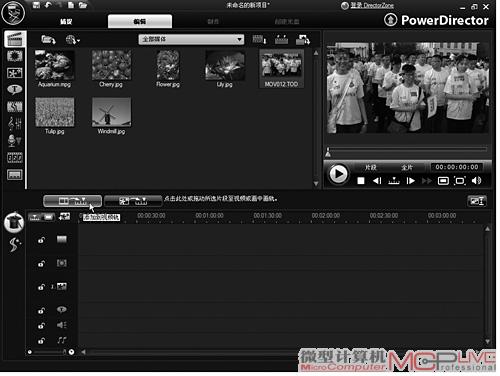Click the DirectorZone login link
Screen dimensions: 500x376
372,5
